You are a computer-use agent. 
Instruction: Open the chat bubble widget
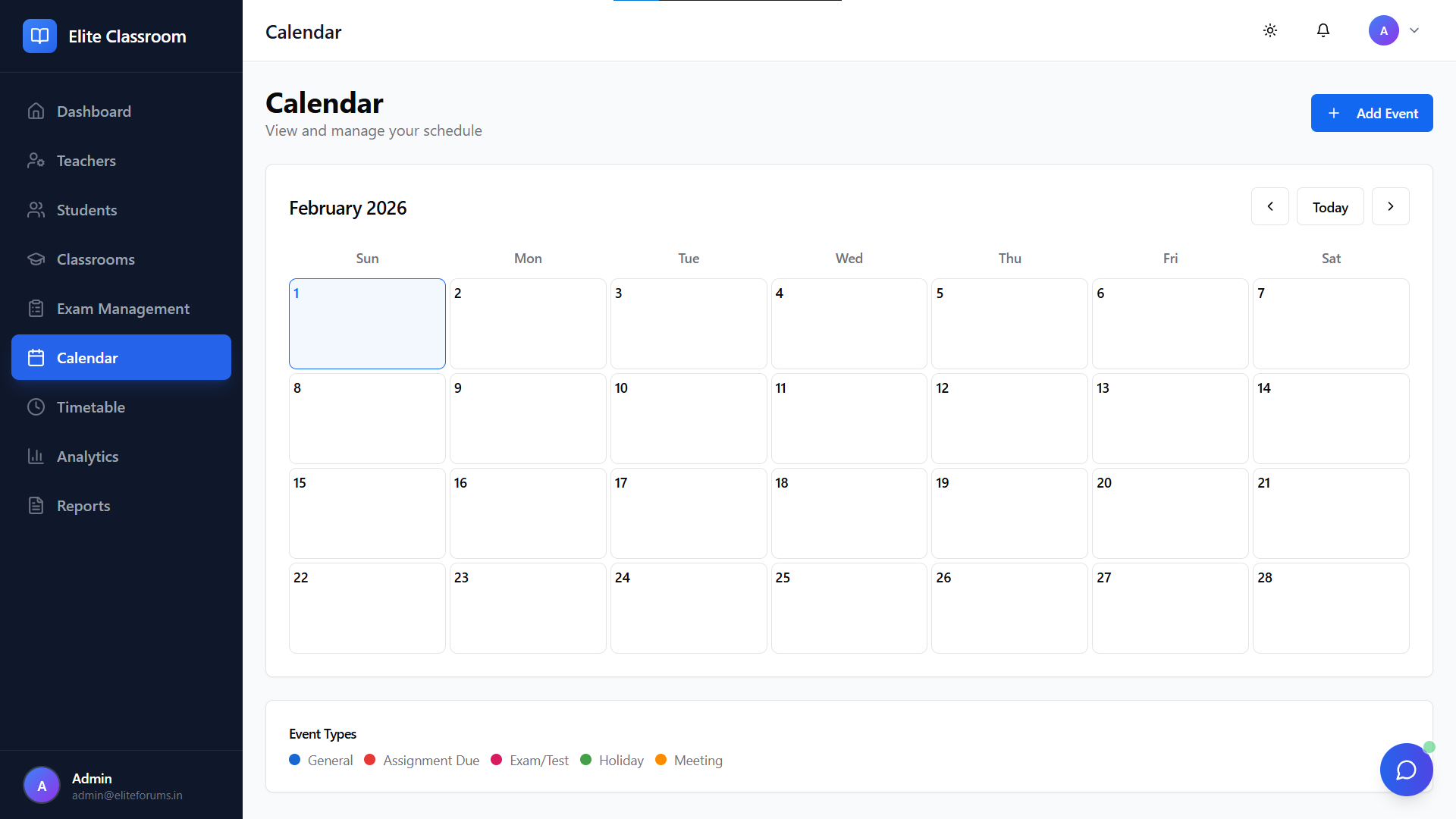click(x=1406, y=770)
